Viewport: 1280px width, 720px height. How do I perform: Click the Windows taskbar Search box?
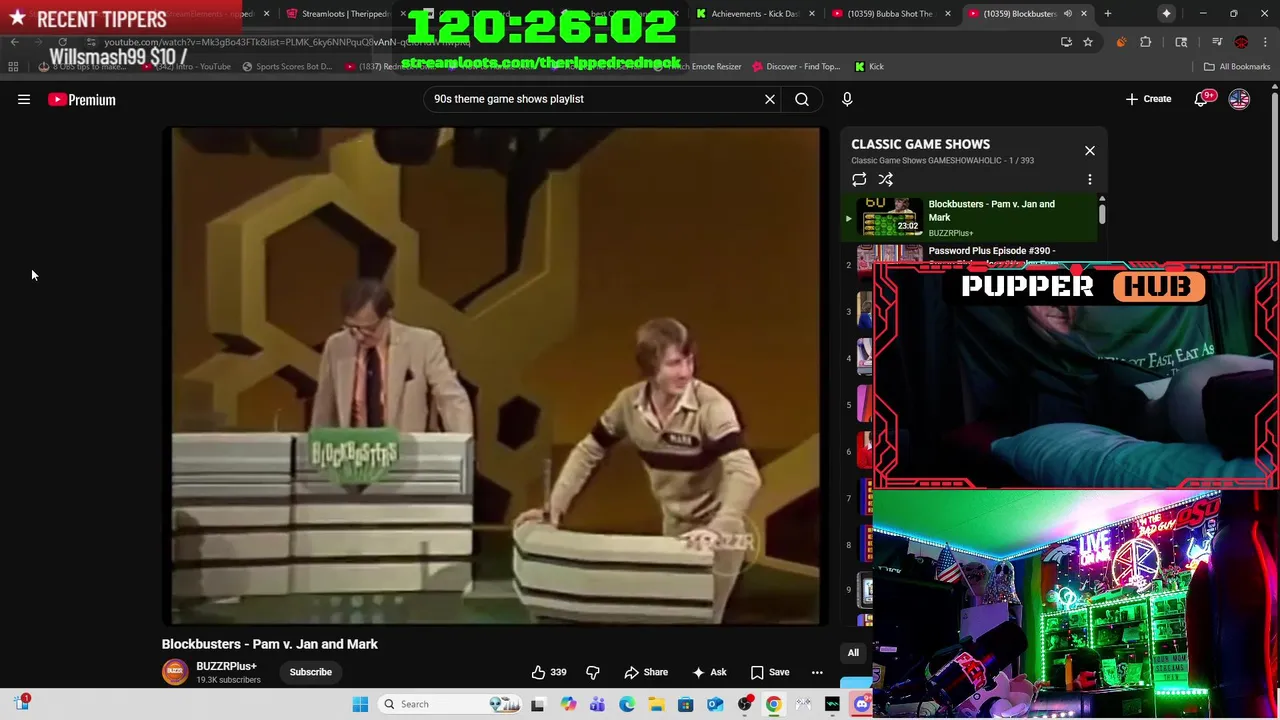pyautogui.click(x=451, y=704)
